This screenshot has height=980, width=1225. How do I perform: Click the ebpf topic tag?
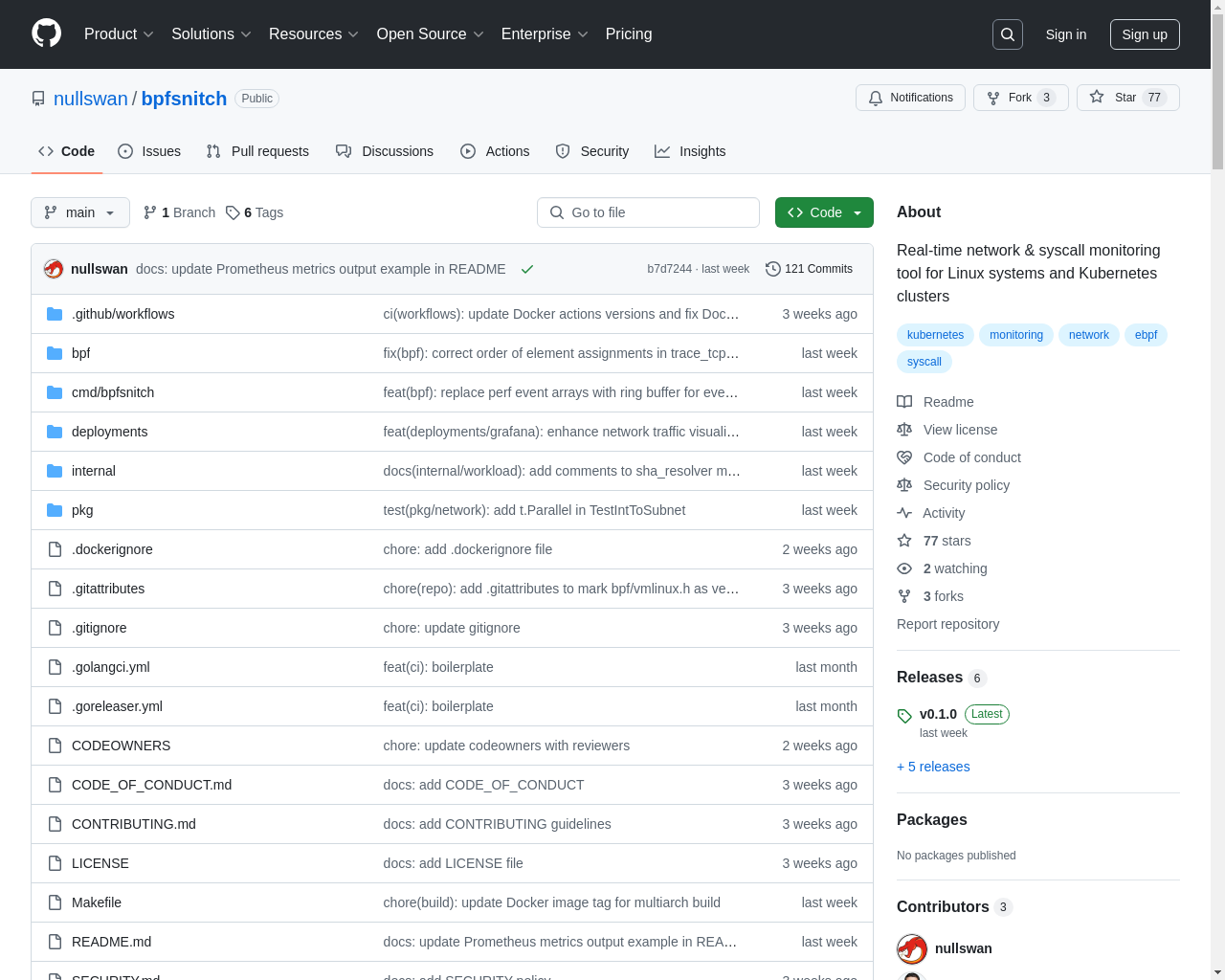[1146, 335]
